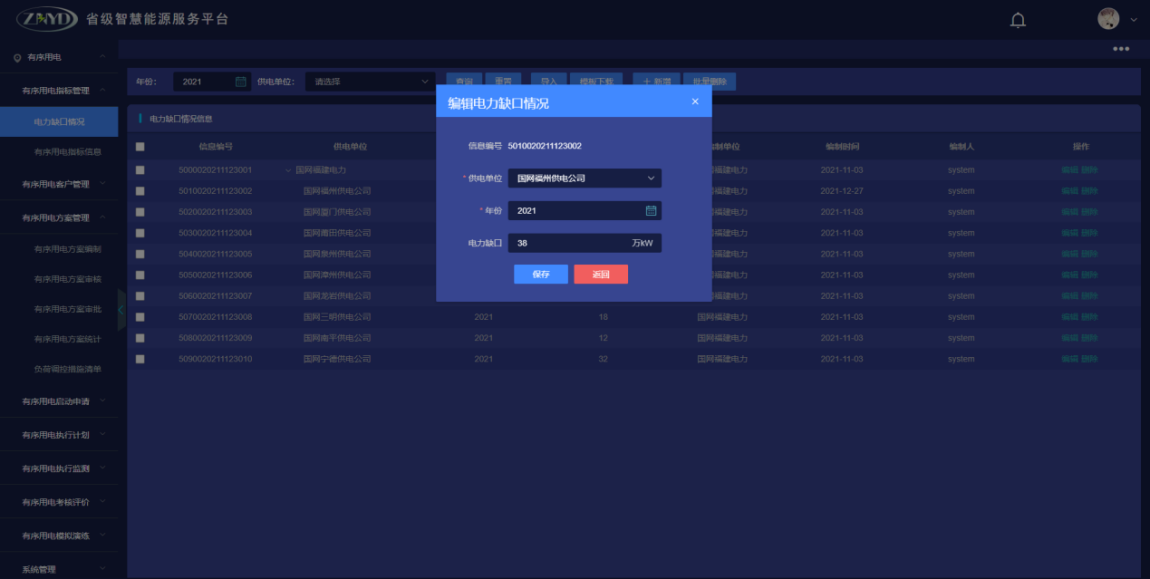Open the user avatar menu

pyautogui.click(x=1108, y=19)
